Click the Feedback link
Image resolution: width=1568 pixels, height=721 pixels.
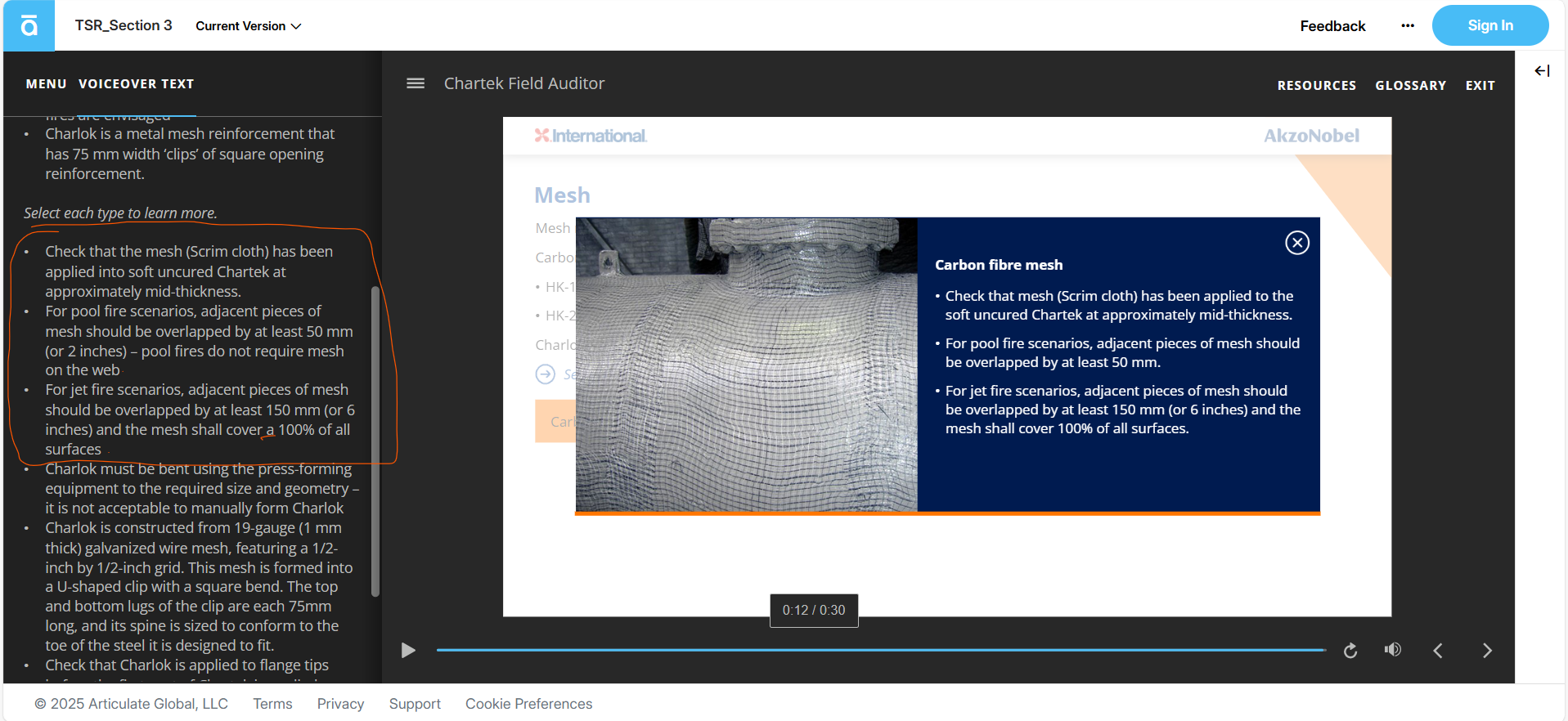pos(1332,26)
